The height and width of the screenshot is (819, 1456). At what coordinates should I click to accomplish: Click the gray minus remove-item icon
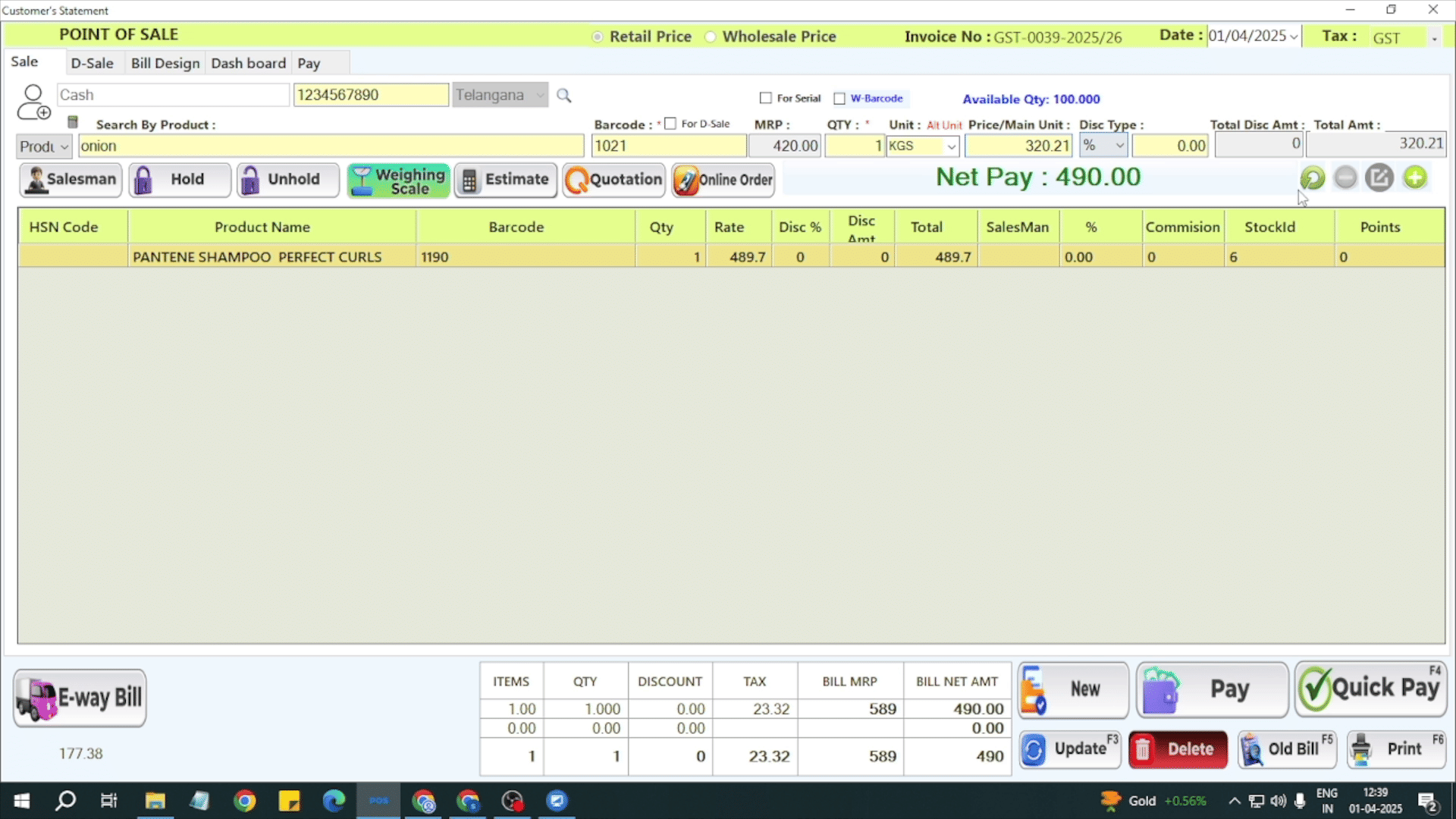coord(1345,178)
